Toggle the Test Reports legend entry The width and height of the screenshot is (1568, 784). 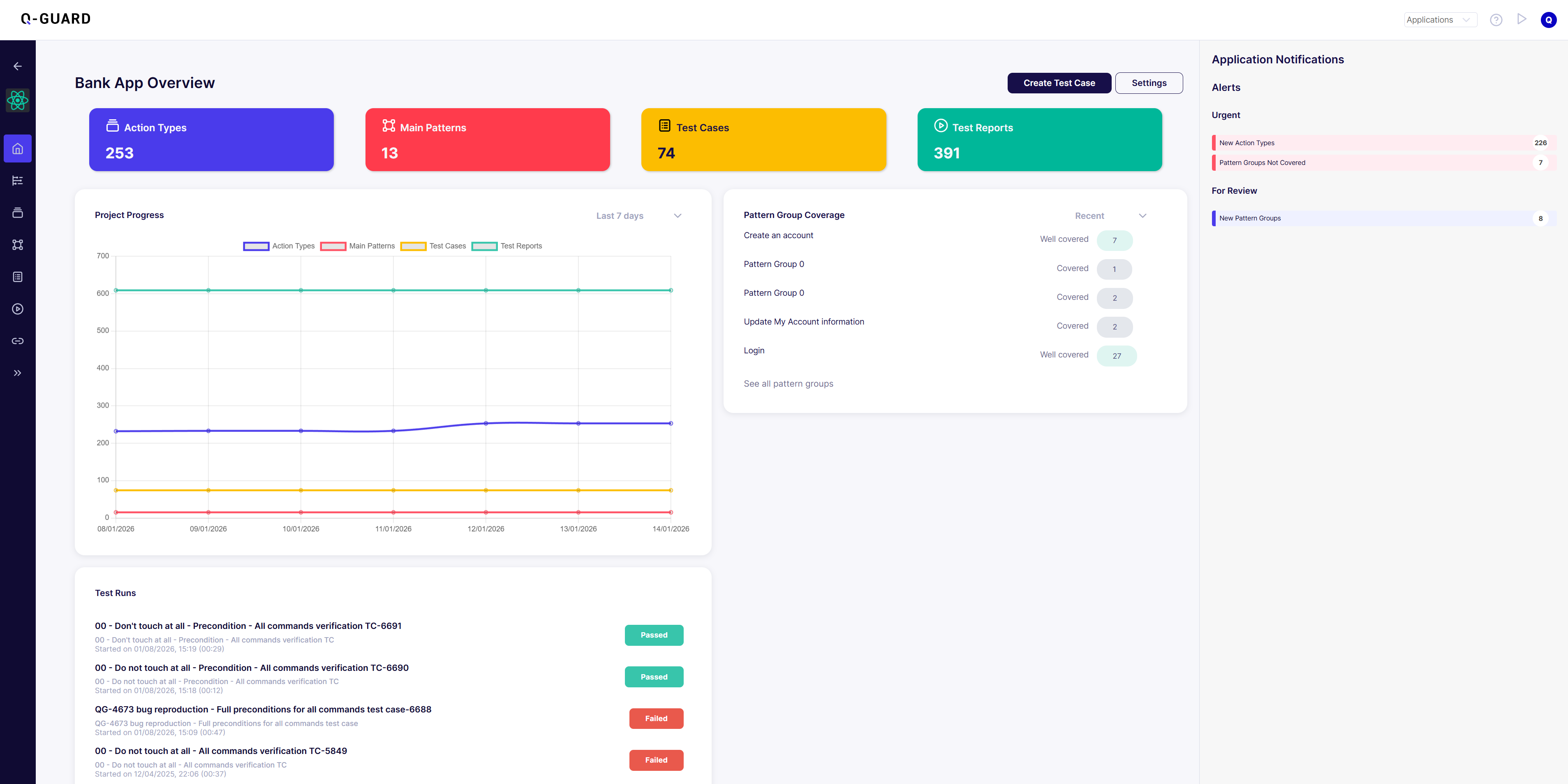(x=506, y=246)
